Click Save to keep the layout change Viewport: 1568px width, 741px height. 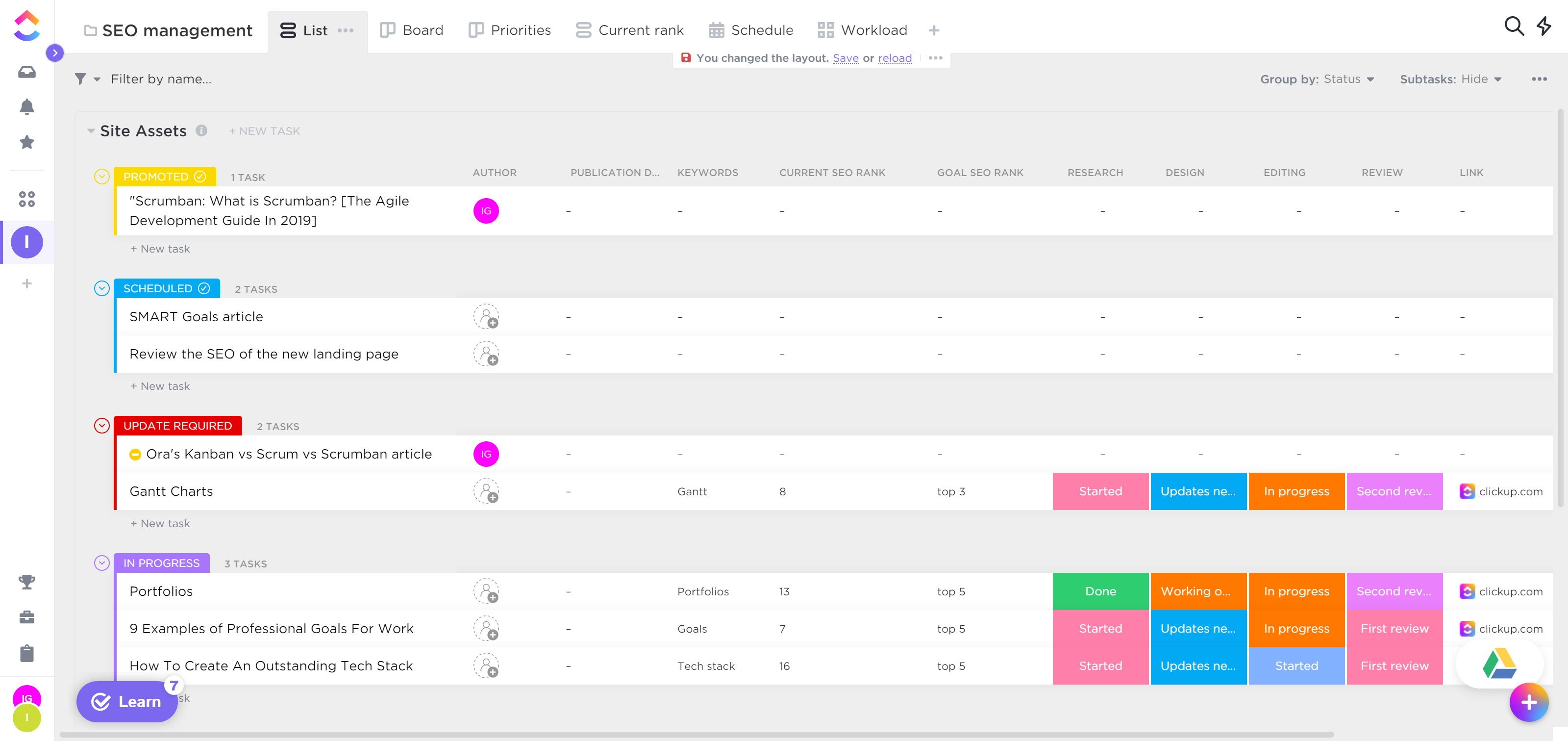point(845,58)
